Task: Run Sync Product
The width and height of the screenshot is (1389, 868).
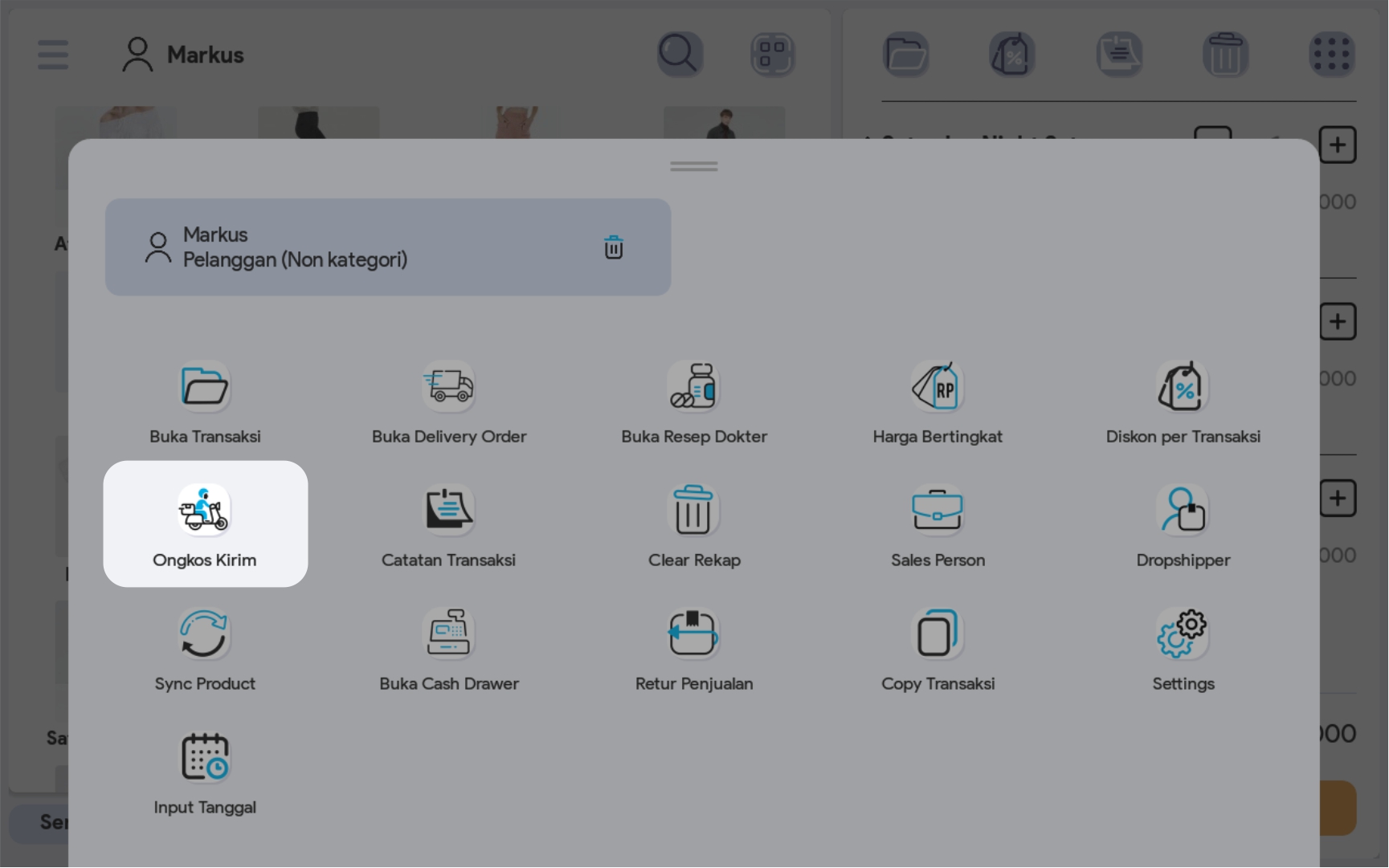Action: pyautogui.click(x=205, y=634)
